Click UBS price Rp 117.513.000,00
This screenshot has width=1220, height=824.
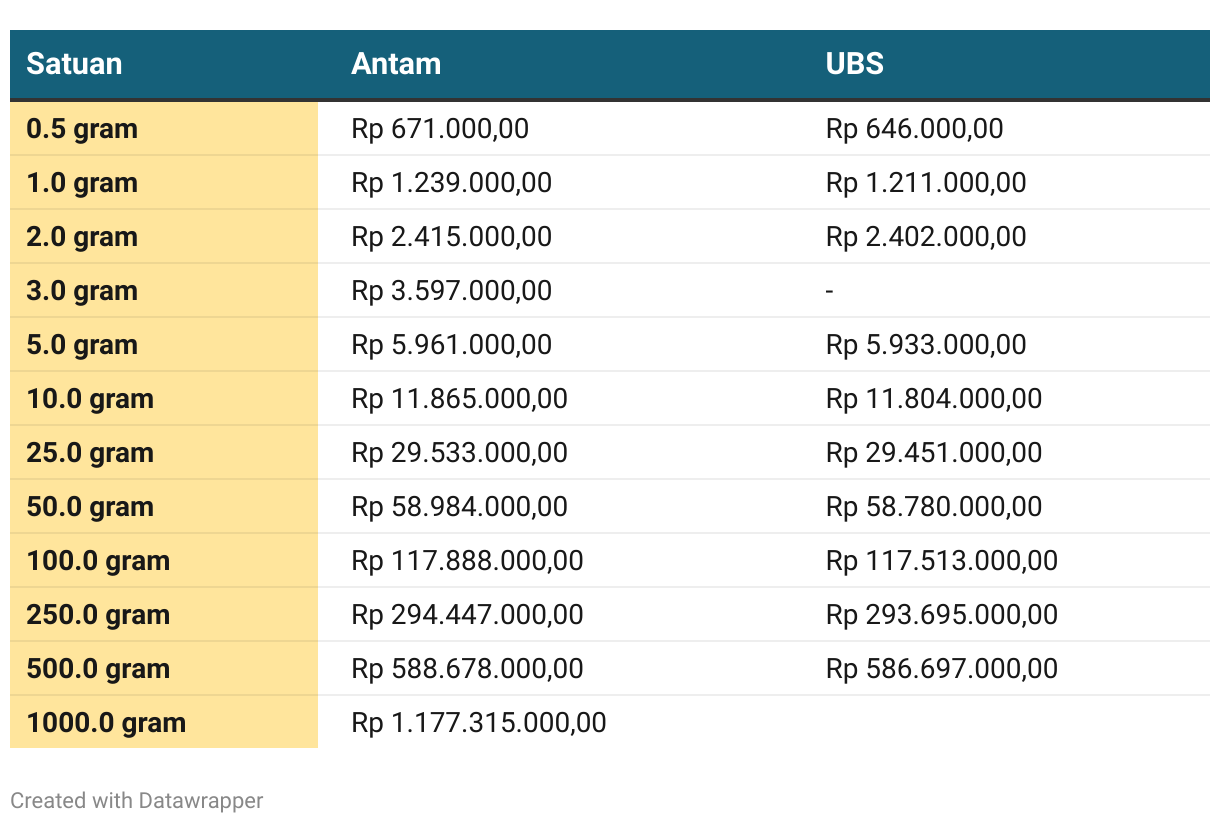pyautogui.click(x=942, y=561)
